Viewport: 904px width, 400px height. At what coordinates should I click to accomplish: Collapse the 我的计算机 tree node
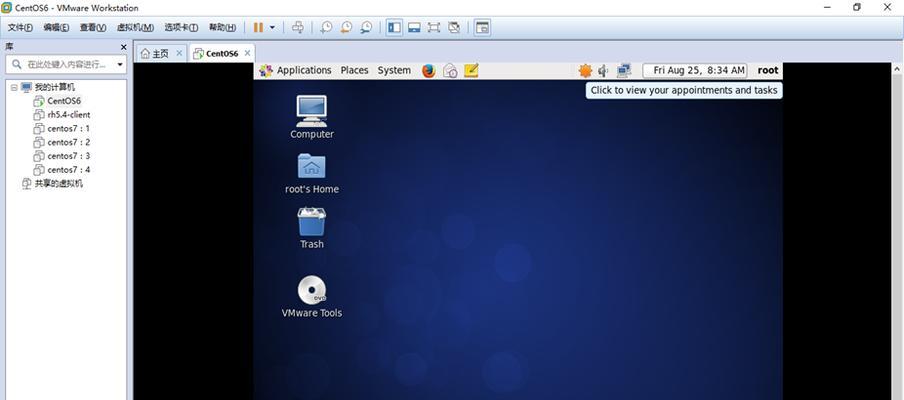pyautogui.click(x=14, y=87)
